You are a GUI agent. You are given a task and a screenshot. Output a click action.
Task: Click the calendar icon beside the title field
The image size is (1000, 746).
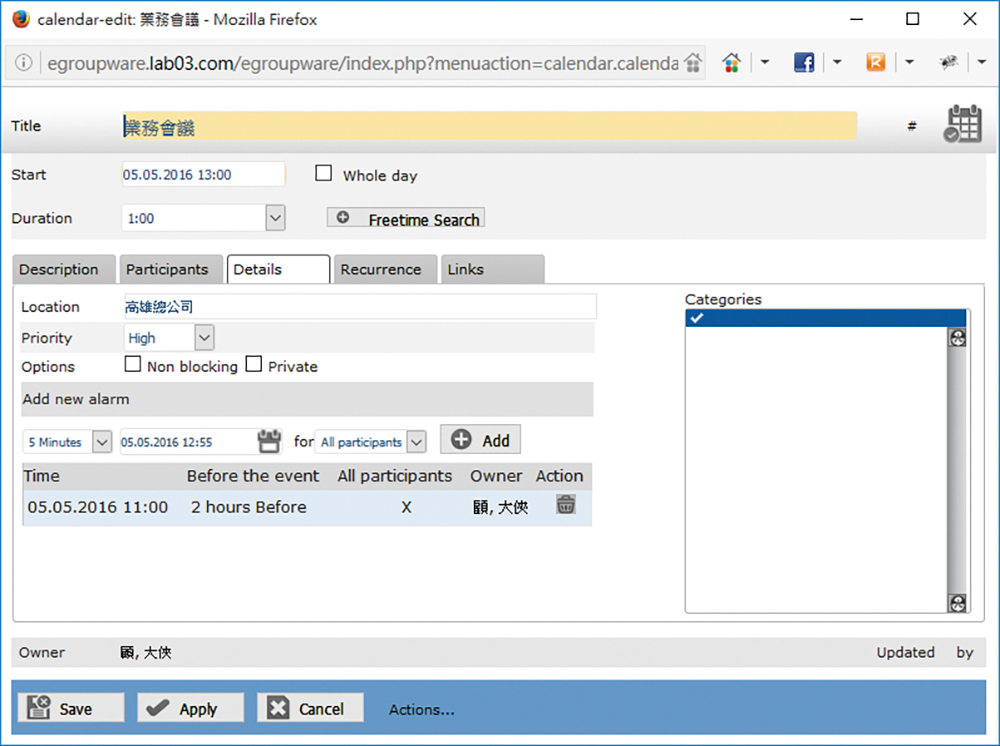(963, 124)
